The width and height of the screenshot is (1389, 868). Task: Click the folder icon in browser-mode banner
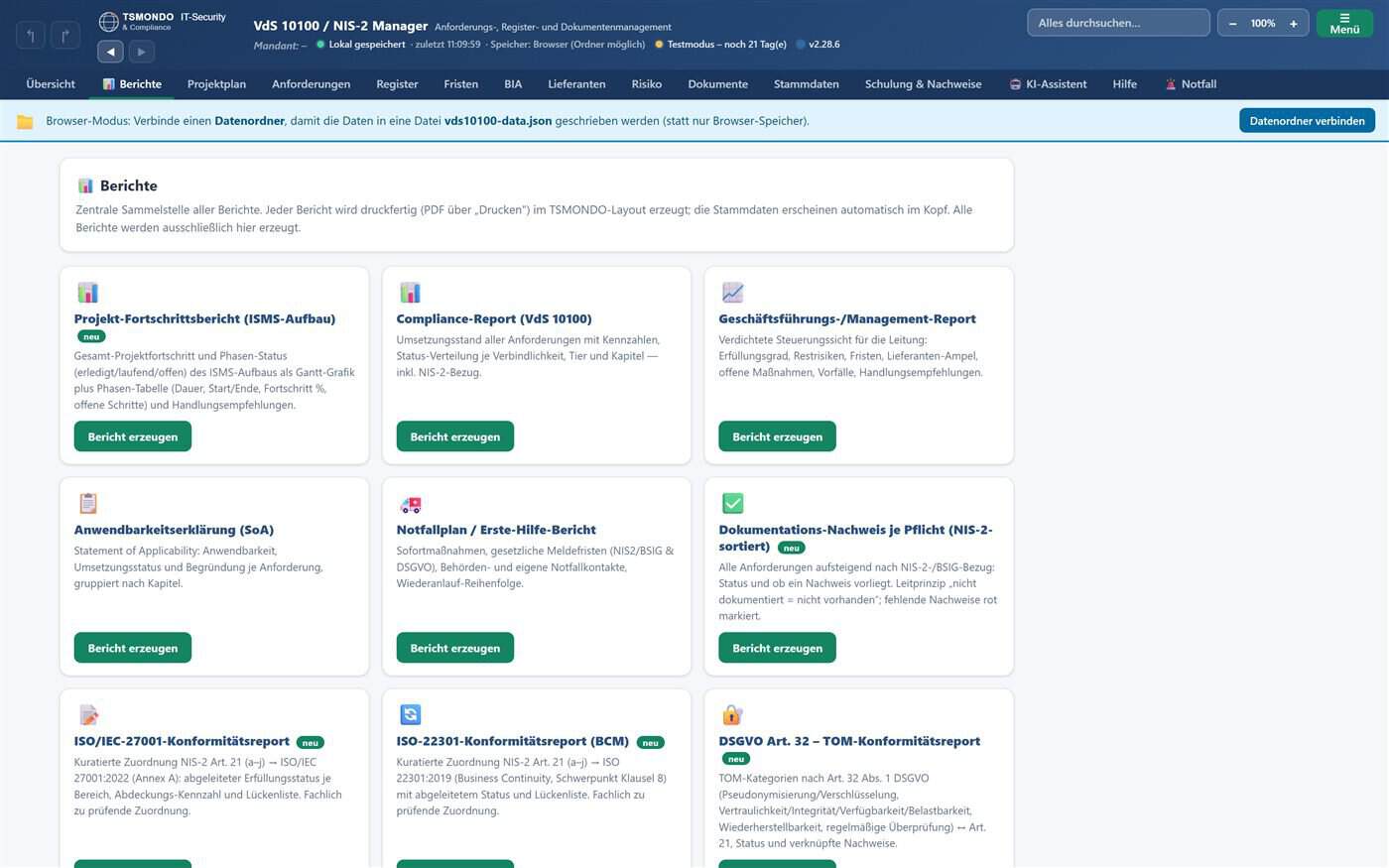point(26,121)
